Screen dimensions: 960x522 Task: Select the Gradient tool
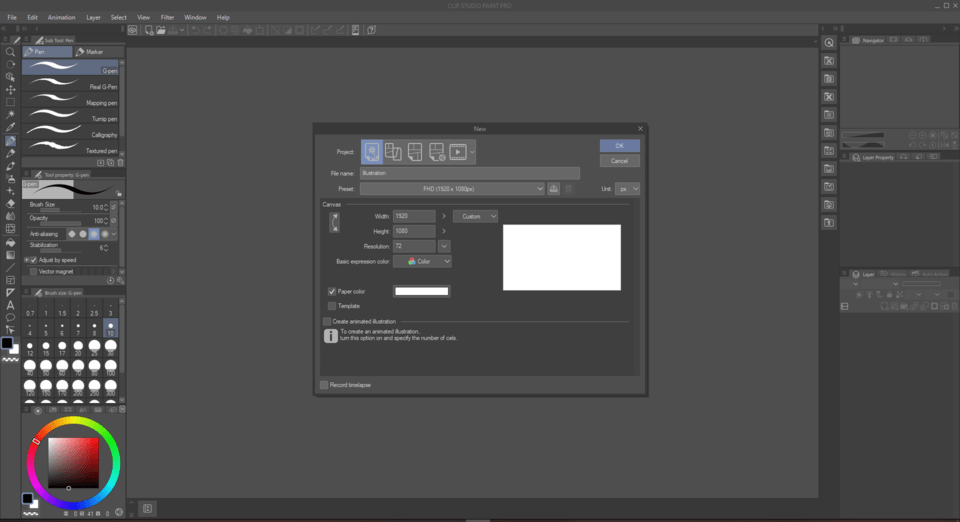(10, 255)
